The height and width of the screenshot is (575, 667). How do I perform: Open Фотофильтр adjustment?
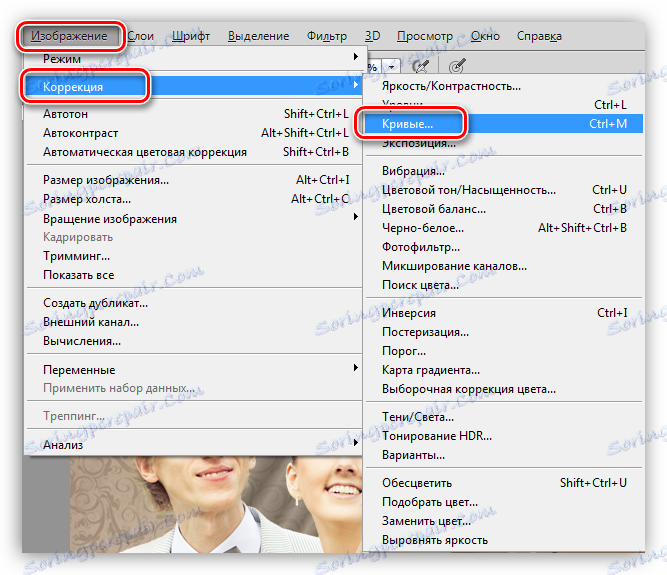504,247
